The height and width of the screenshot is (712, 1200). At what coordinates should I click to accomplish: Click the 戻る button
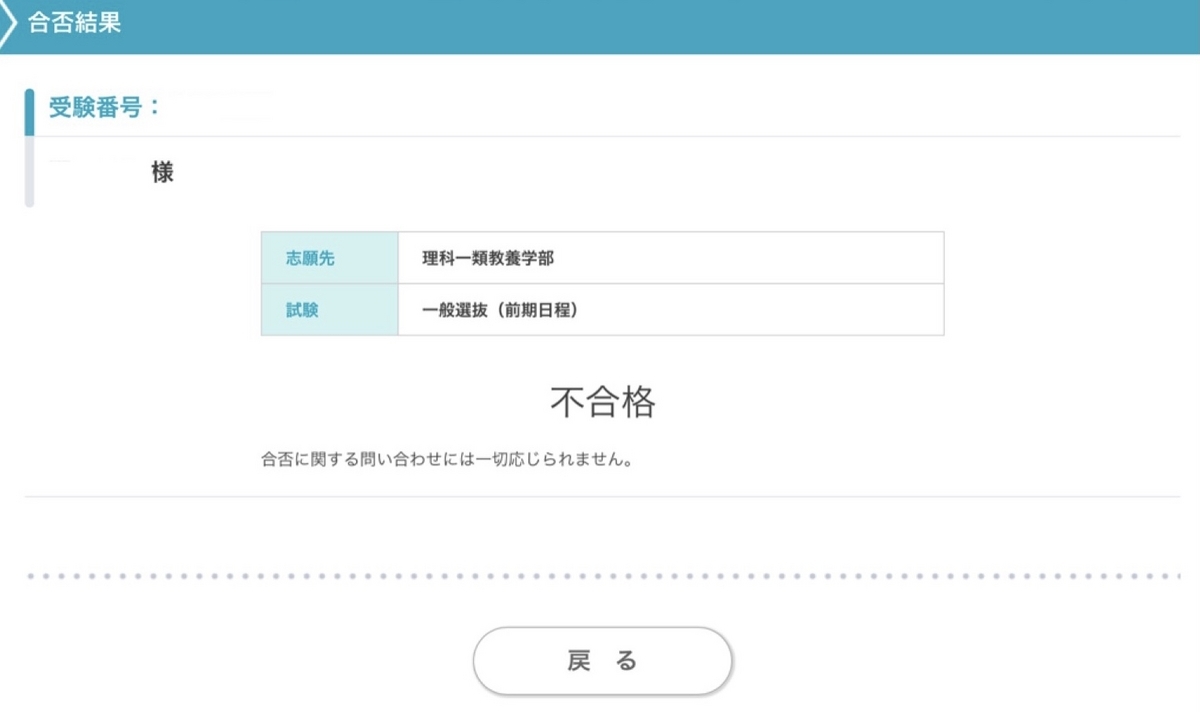pos(603,661)
